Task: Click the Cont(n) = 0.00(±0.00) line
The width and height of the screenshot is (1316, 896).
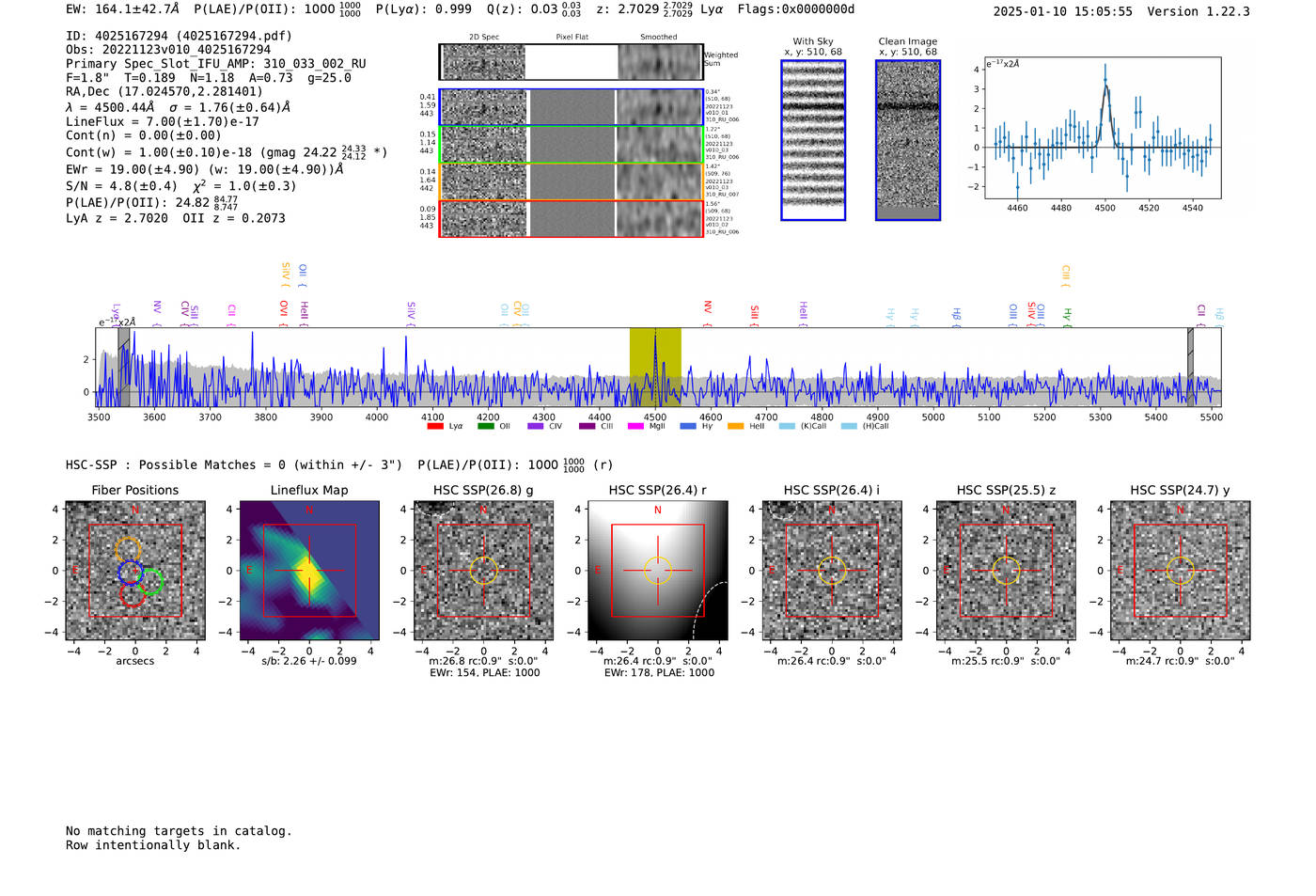Action: point(144,135)
